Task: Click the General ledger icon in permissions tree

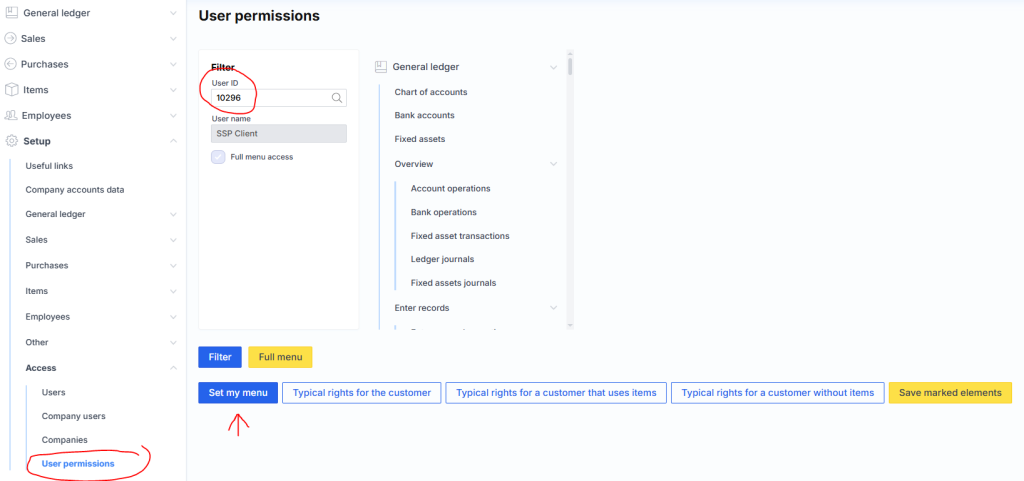Action: 380,67
